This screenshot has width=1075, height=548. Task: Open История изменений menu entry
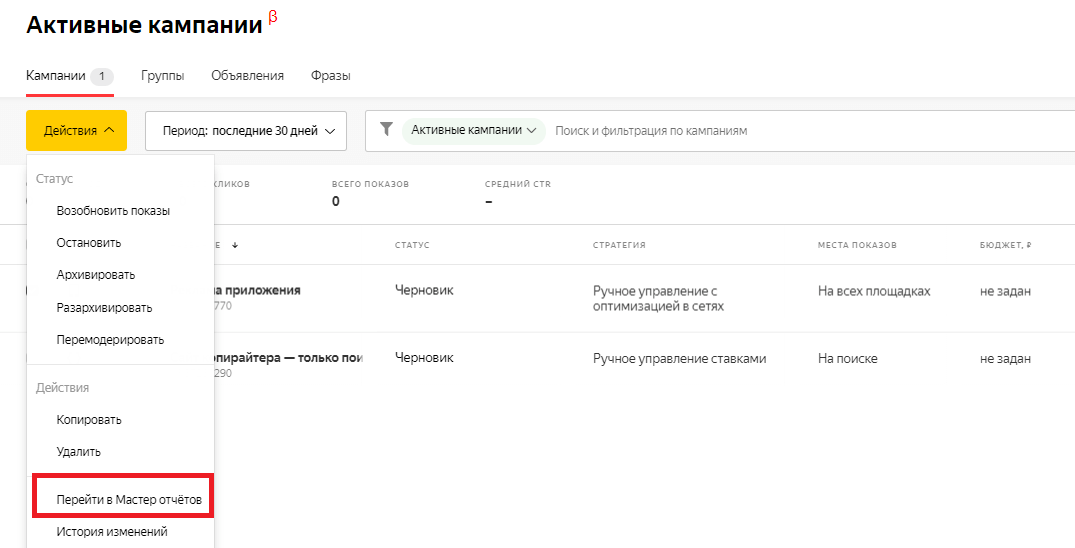click(x=112, y=532)
